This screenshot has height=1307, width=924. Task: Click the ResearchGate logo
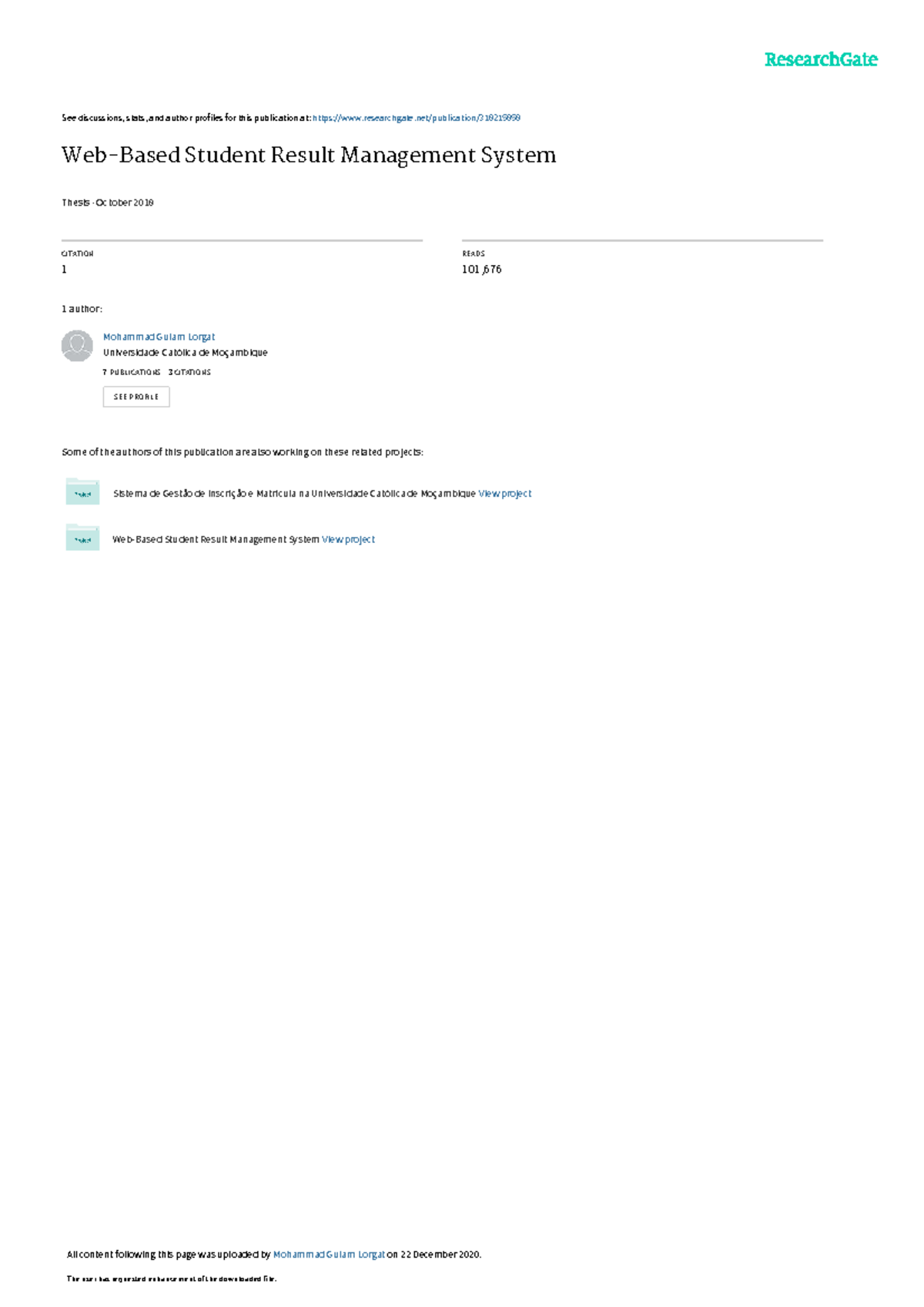pyautogui.click(x=821, y=60)
